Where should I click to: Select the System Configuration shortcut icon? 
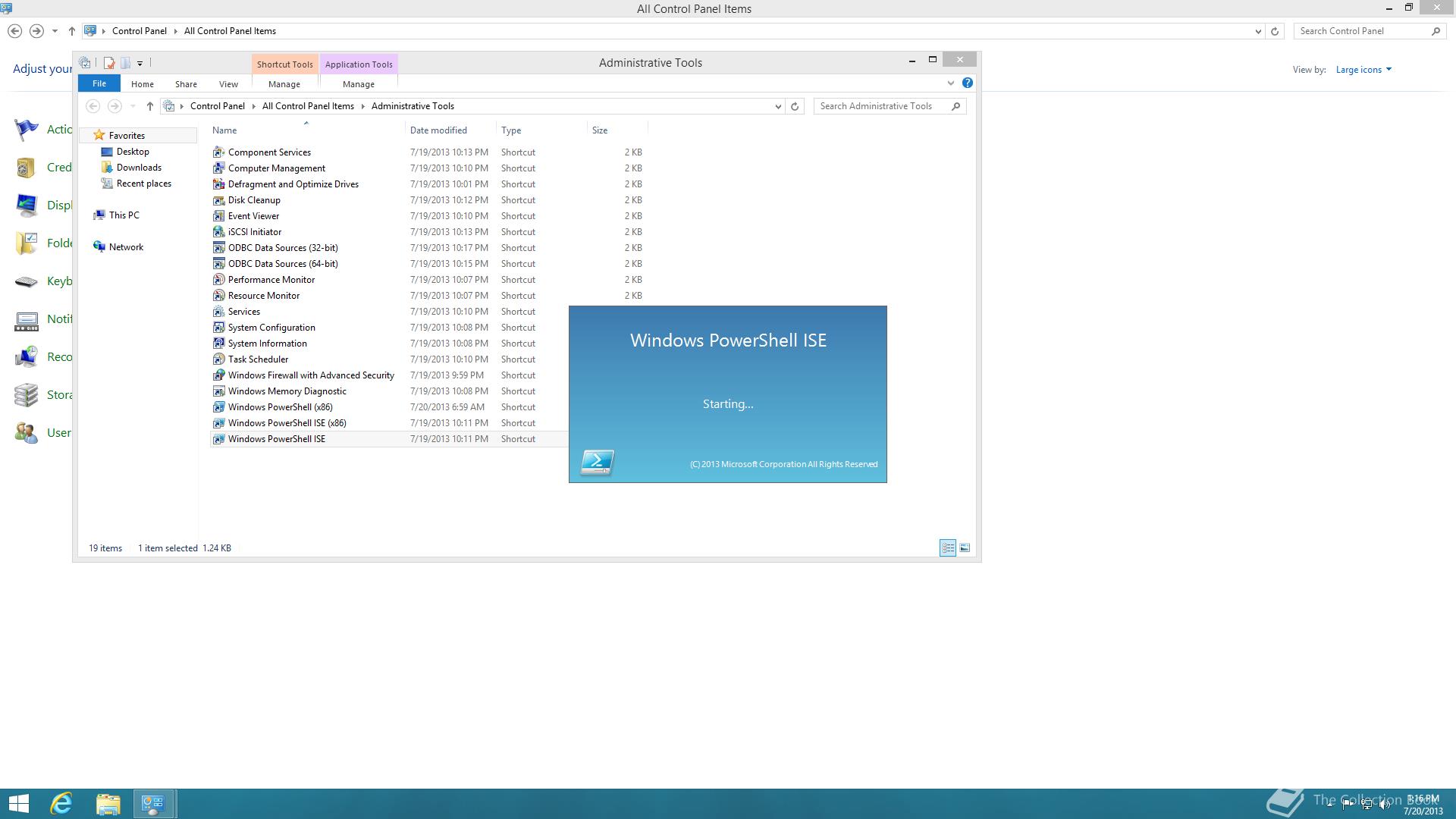click(219, 328)
